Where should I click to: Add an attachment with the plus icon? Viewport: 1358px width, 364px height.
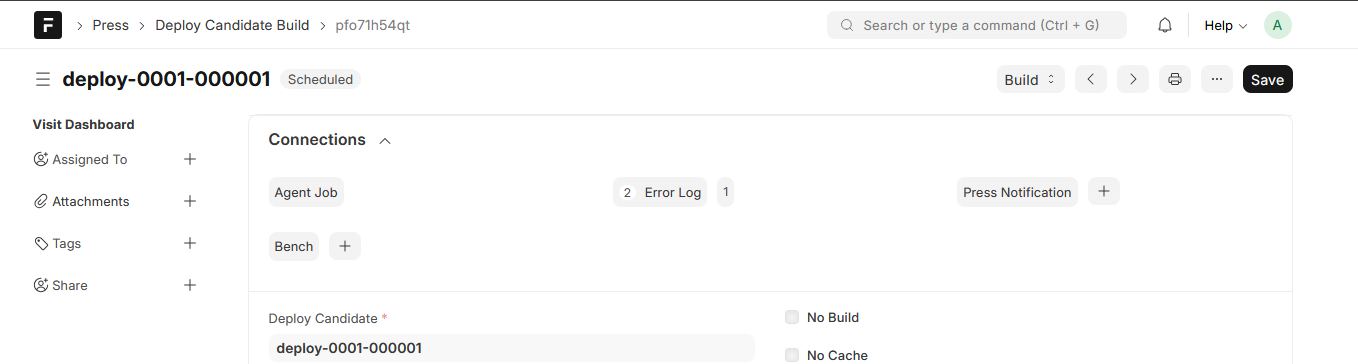coord(190,201)
